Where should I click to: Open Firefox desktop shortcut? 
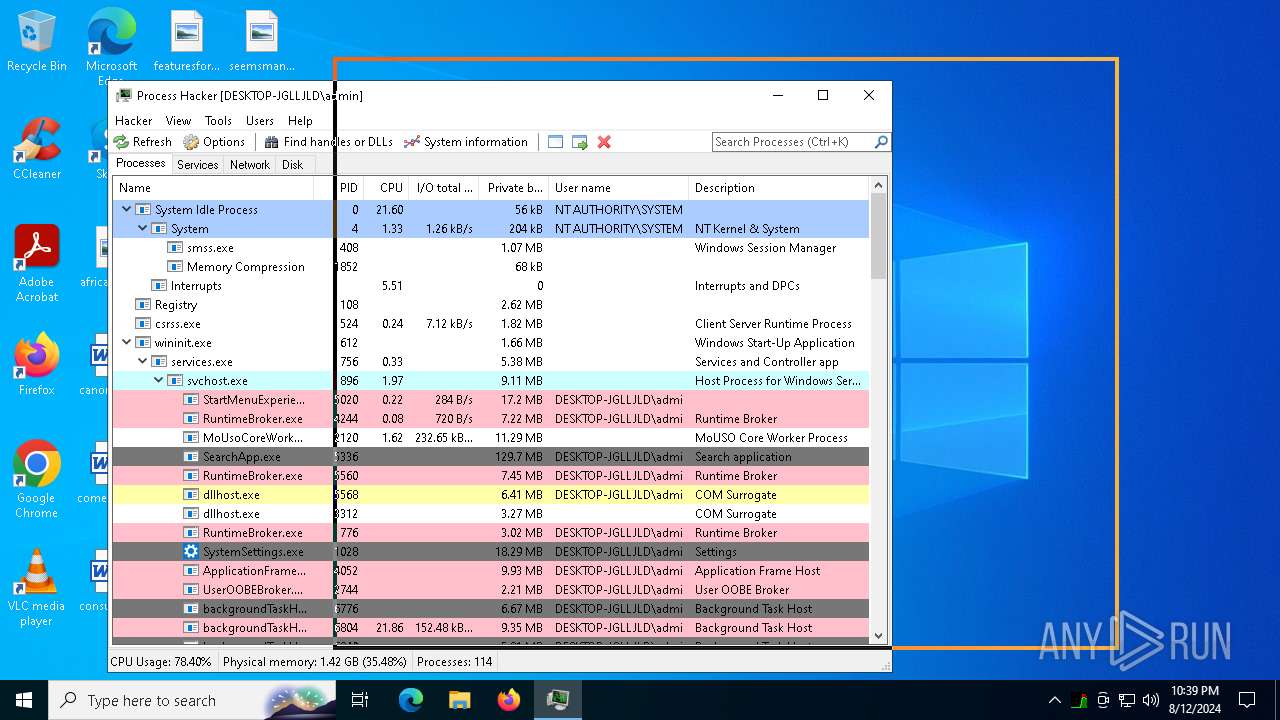click(37, 365)
